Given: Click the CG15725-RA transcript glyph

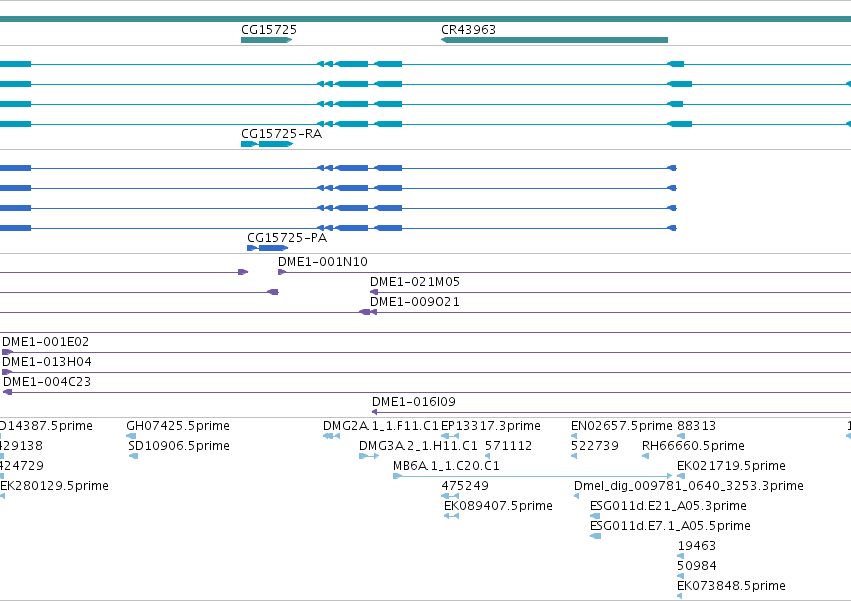Looking at the screenshot, I should point(267,144).
